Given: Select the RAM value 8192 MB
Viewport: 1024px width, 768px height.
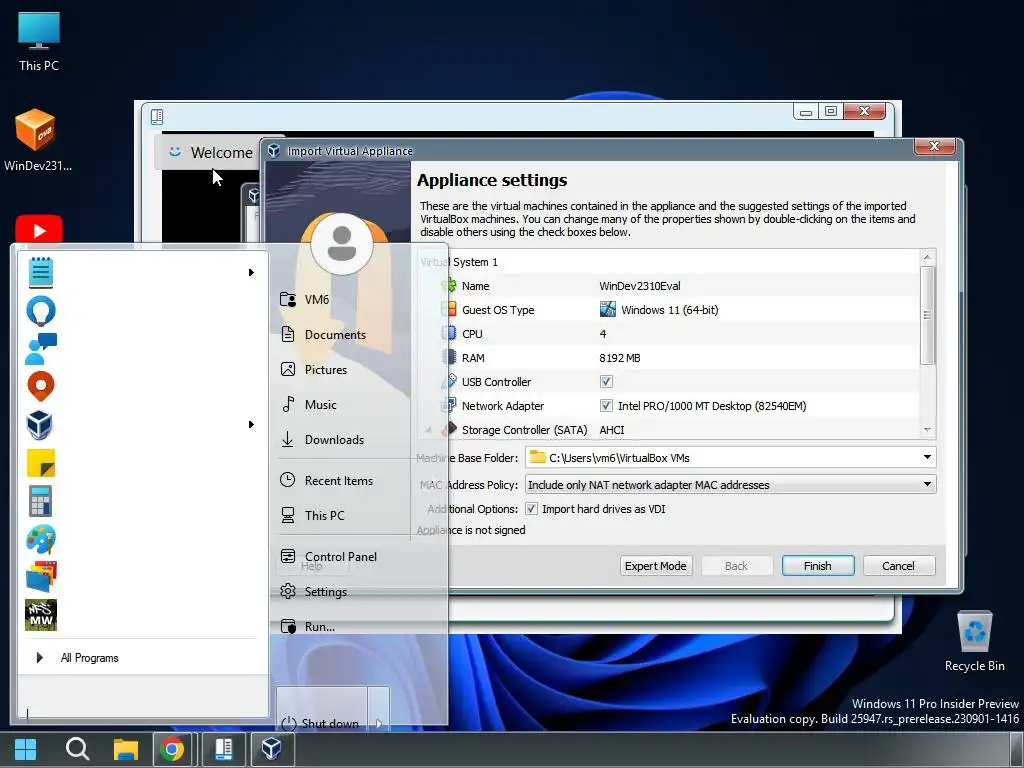Looking at the screenshot, I should (620, 358).
